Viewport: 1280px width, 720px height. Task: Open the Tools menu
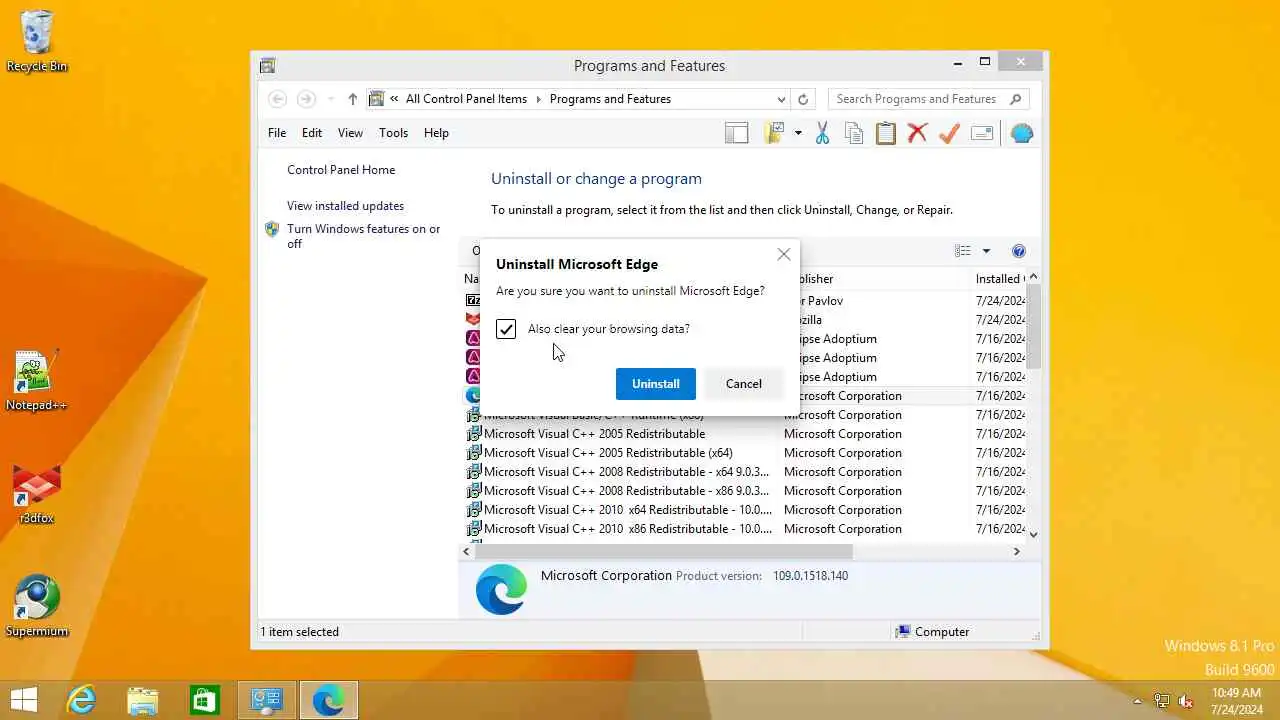(393, 133)
